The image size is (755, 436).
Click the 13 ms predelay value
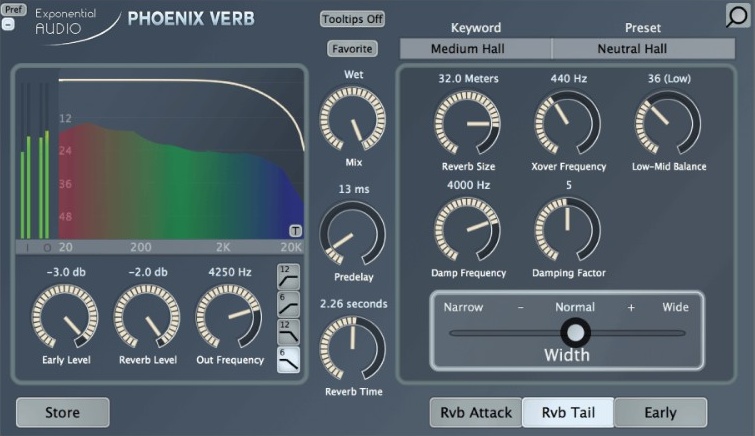click(x=353, y=189)
